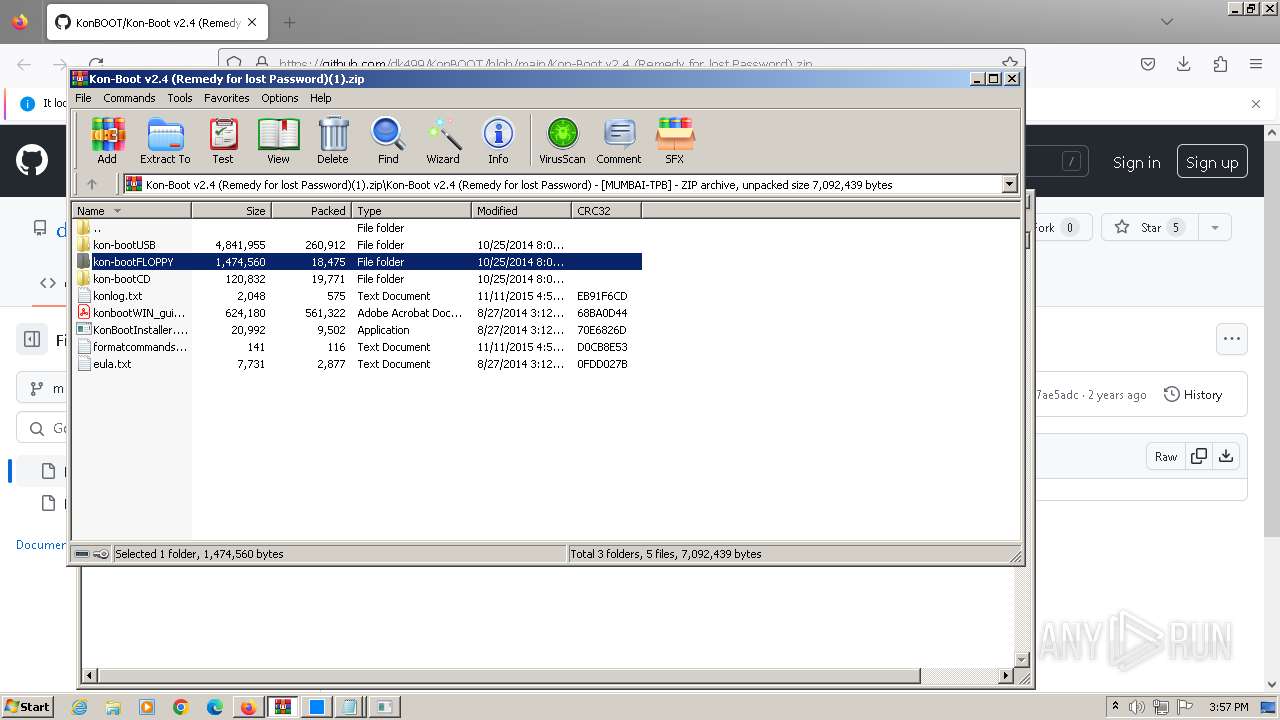Screen dimensions: 1280x720
Task: Dismiss the Firefox notification bar
Action: coord(1256,103)
